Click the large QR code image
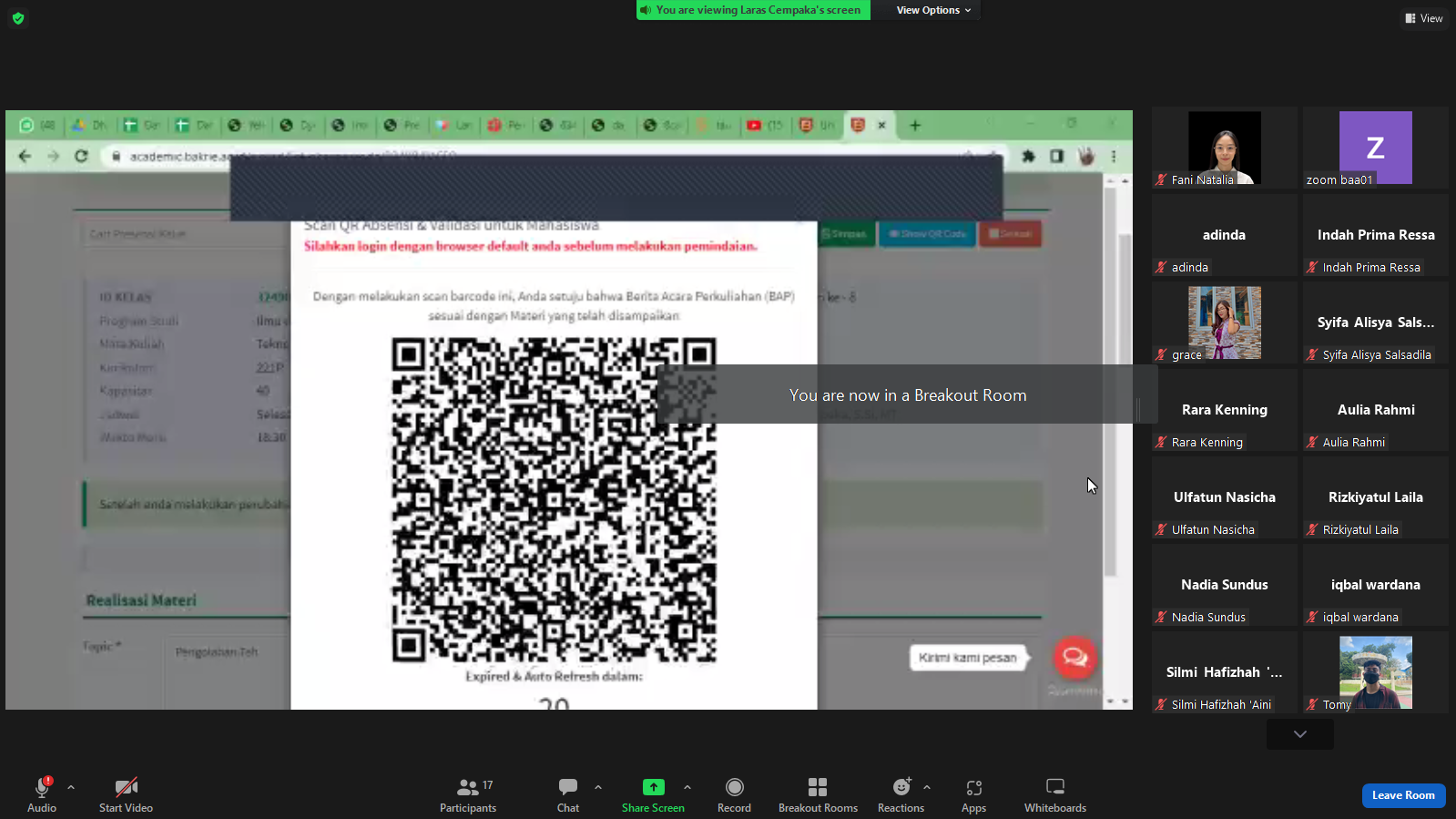Image resolution: width=1456 pixels, height=819 pixels. point(554,500)
